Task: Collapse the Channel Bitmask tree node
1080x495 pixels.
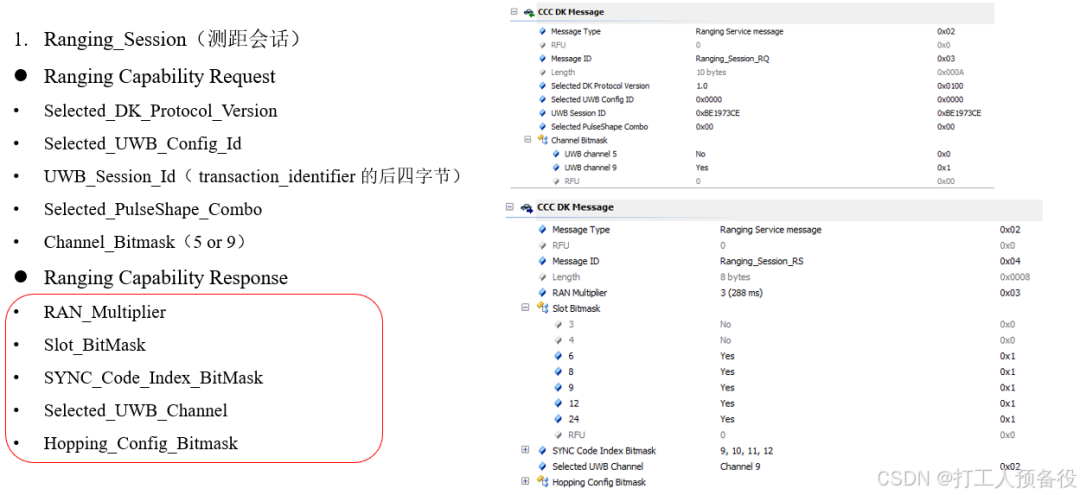Action: 528,140
